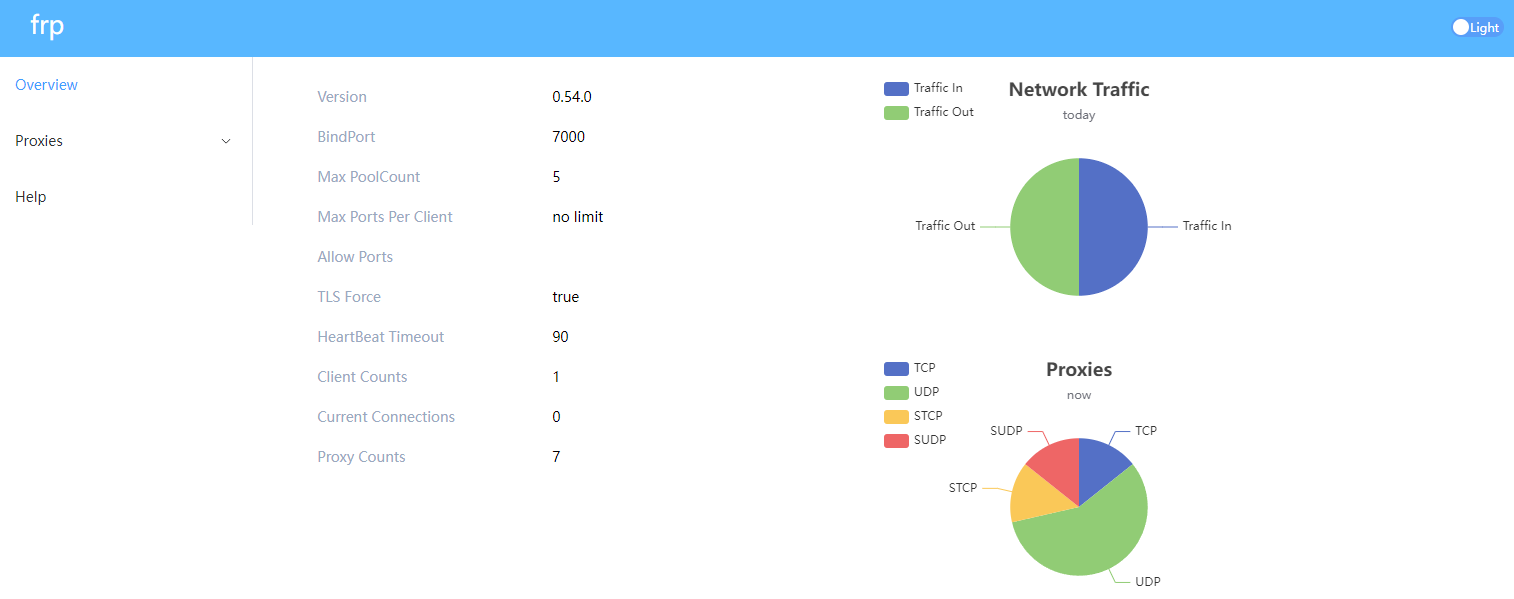This screenshot has height=599, width=1514.
Task: Toggle Traffic Out legend swatch
Action: (896, 113)
